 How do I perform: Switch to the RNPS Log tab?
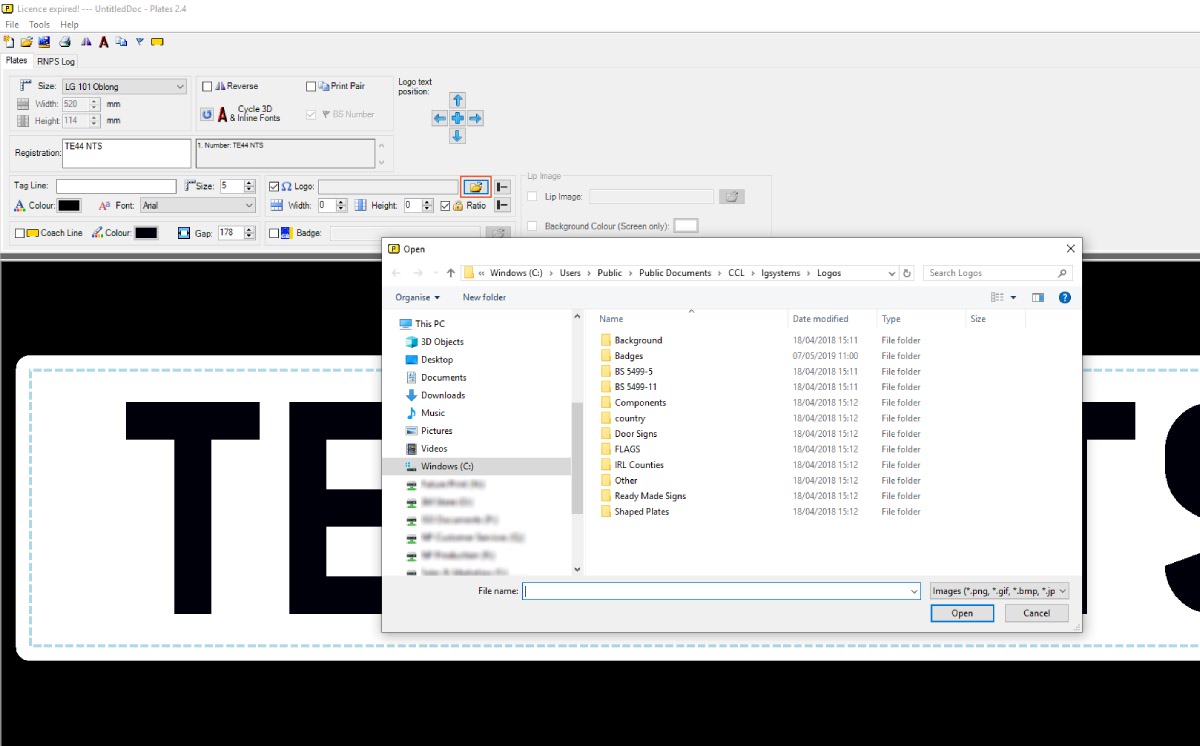(x=56, y=61)
